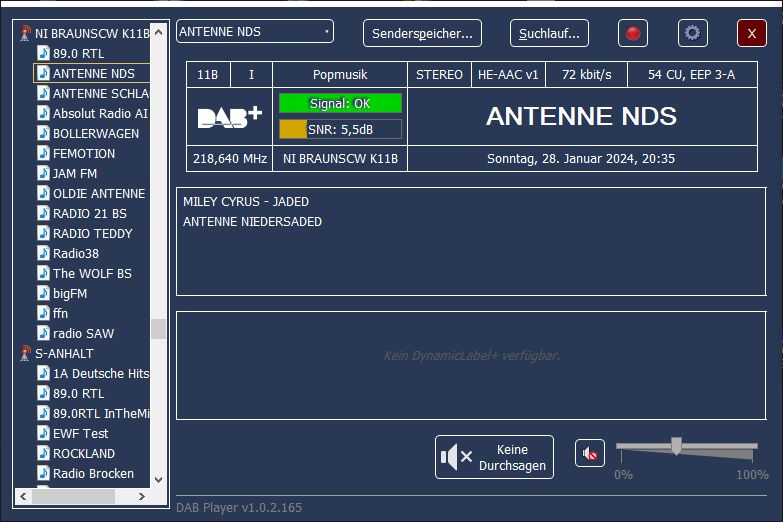Start the Suchlauf scan
Screen dimensions: 783x522
pos(549,33)
